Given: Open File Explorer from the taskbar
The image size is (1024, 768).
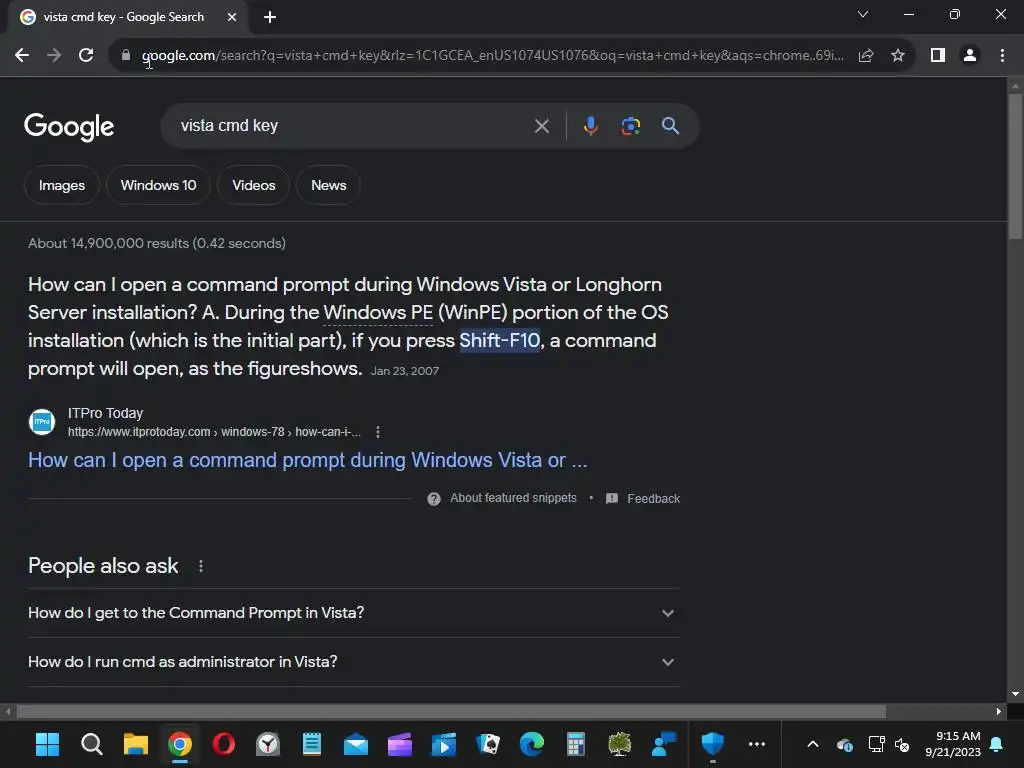Looking at the screenshot, I should [136, 744].
